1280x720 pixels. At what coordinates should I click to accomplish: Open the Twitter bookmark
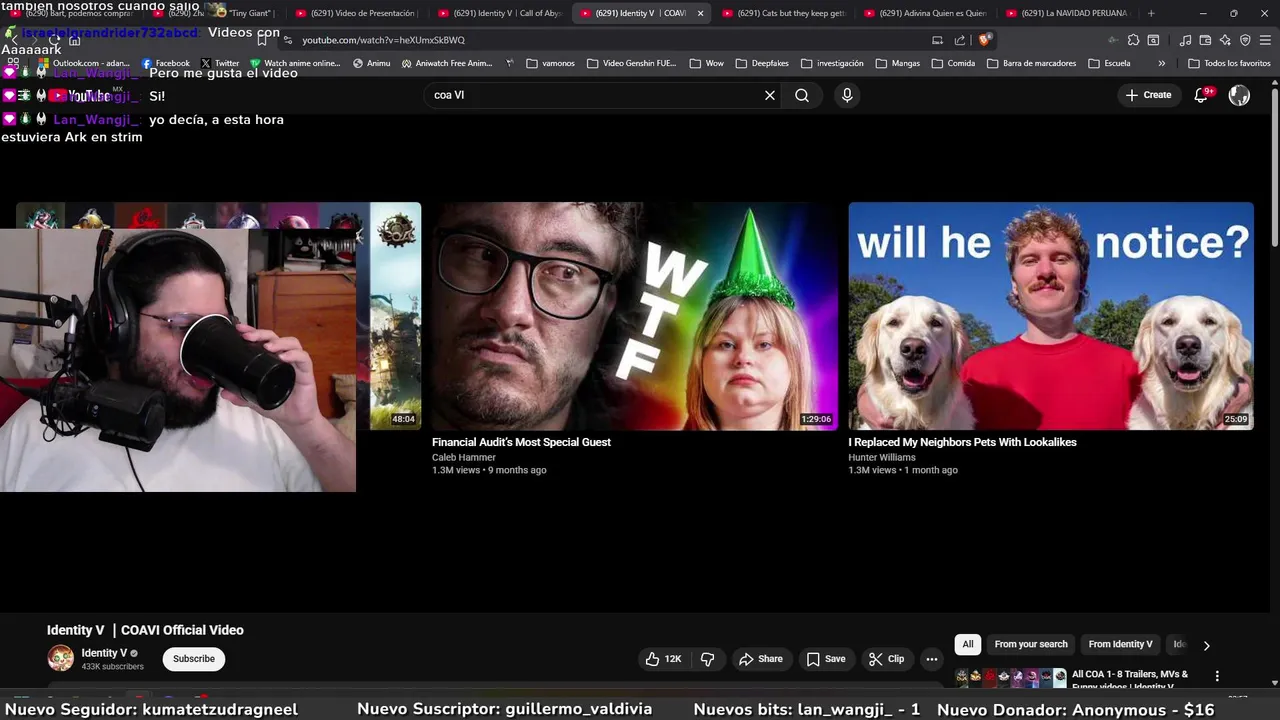tap(220, 63)
